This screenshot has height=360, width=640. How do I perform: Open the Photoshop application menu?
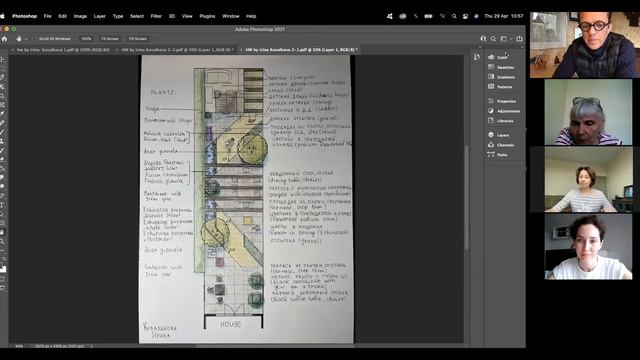[x=24, y=16]
